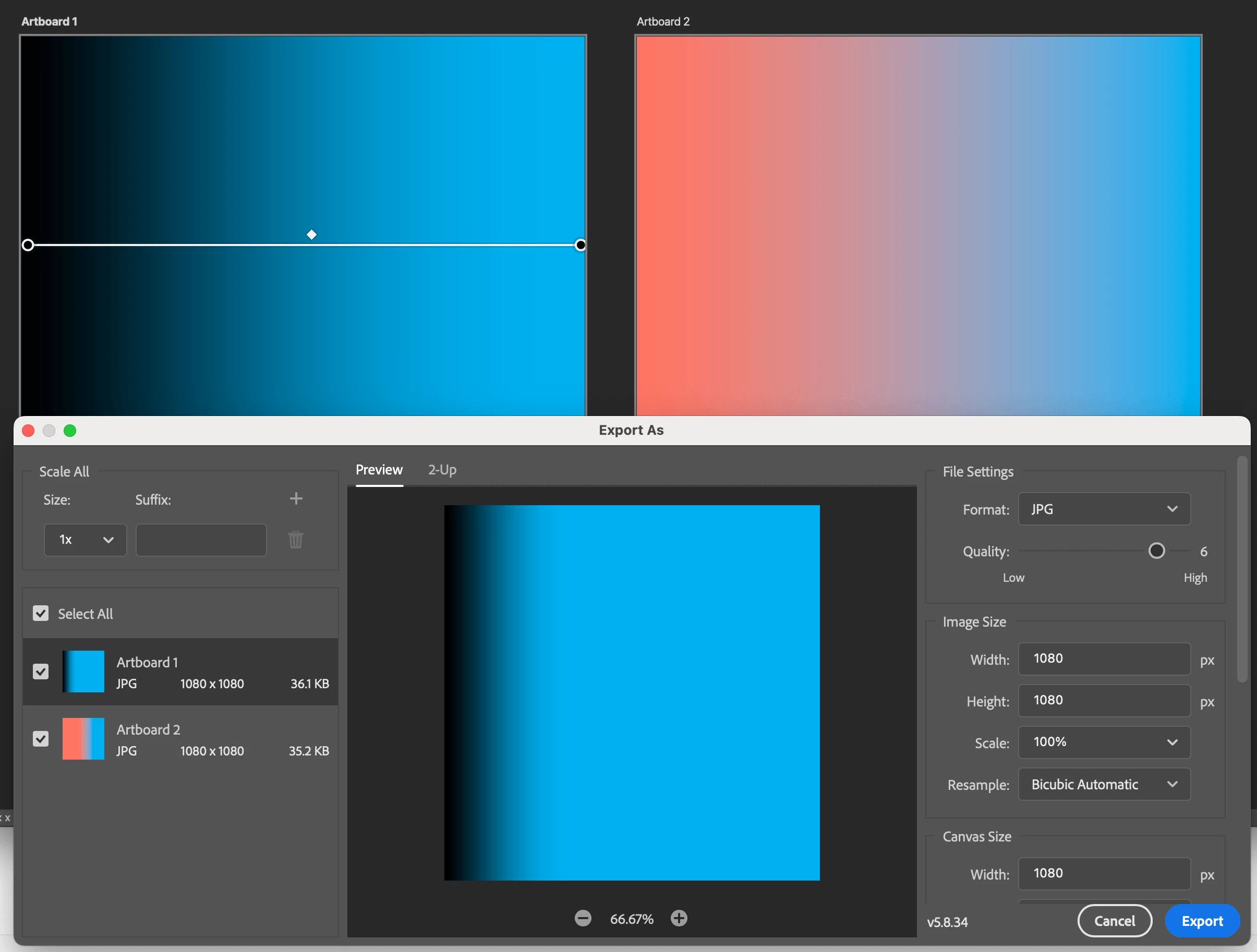Image resolution: width=1257 pixels, height=952 pixels.
Task: Switch to the Preview tab
Action: (x=379, y=470)
